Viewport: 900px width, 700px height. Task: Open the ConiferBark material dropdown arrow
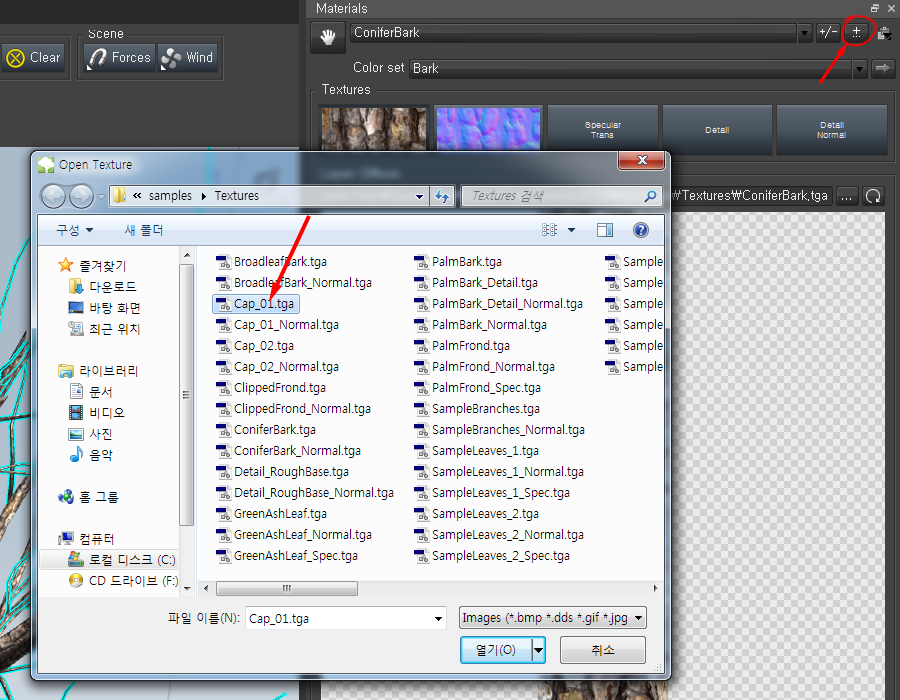(x=804, y=33)
